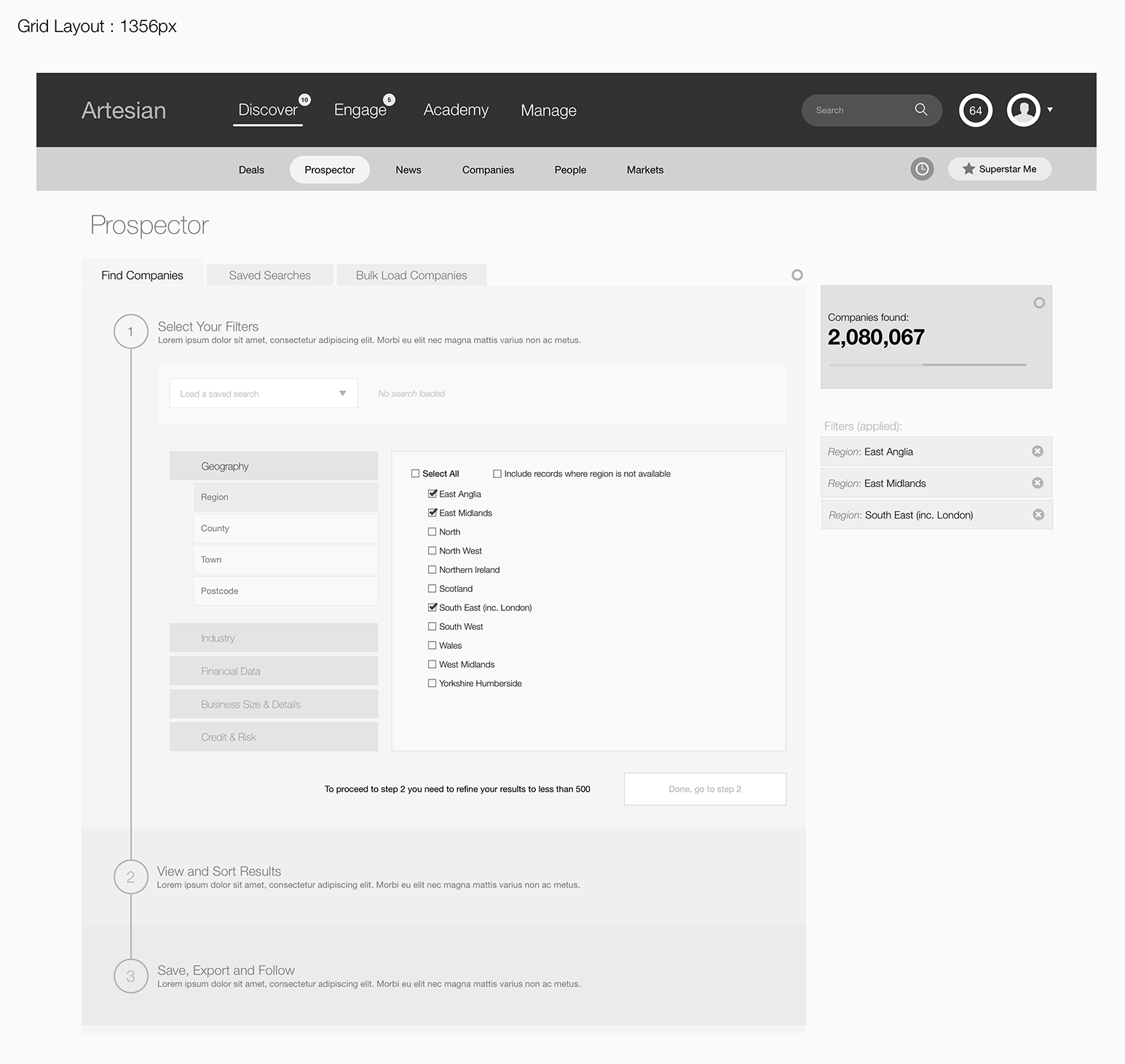The width and height of the screenshot is (1125, 1064).
Task: Click the companies found progress bar
Action: (x=927, y=364)
